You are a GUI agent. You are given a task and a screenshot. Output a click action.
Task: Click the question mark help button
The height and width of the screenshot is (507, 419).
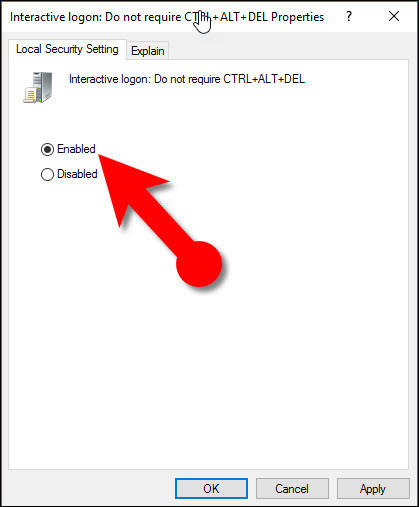(x=349, y=16)
